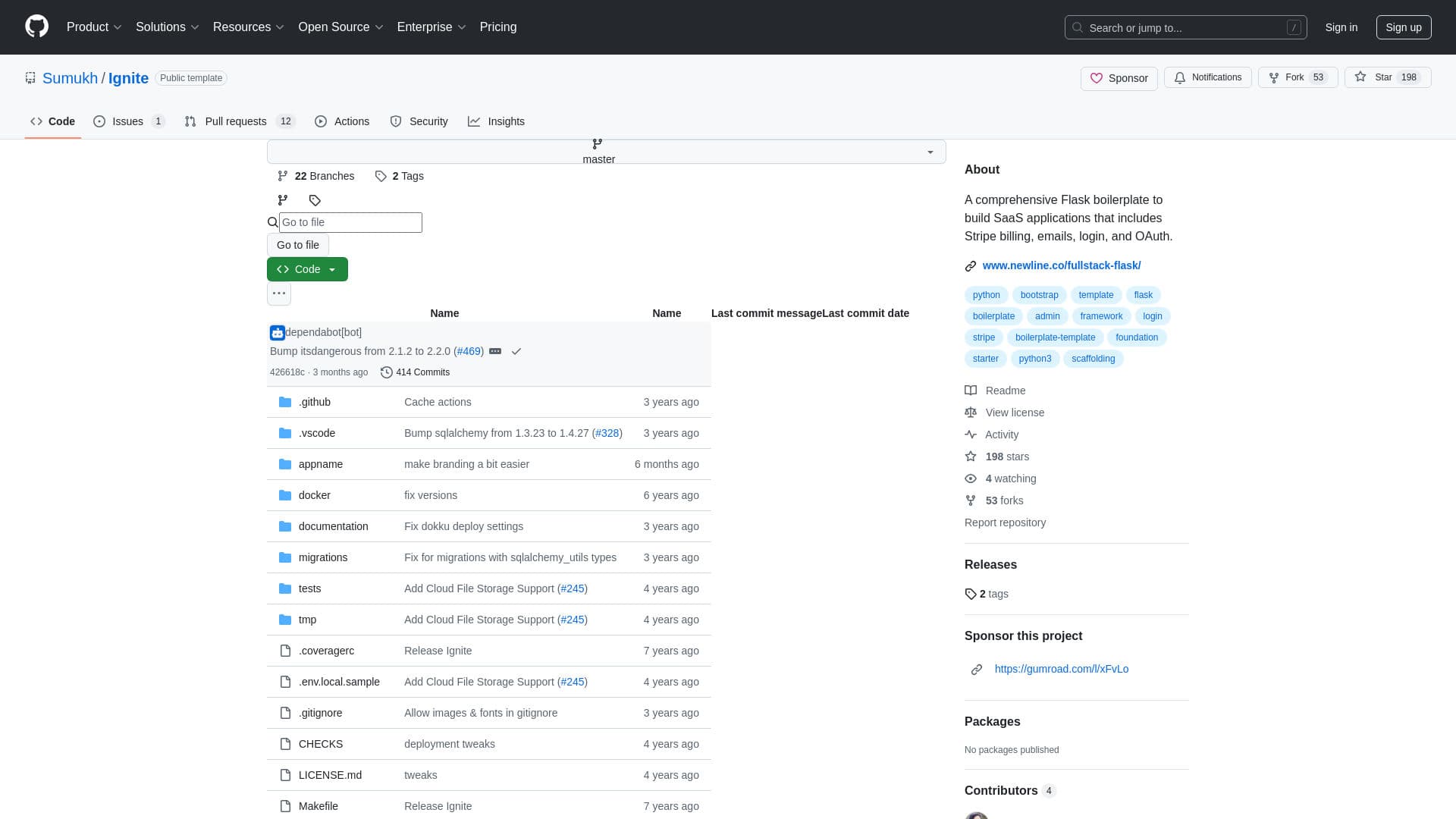Screen dimensions: 1456x819
Task: Click the eye icon next to 4 watching
Action: (x=971, y=479)
